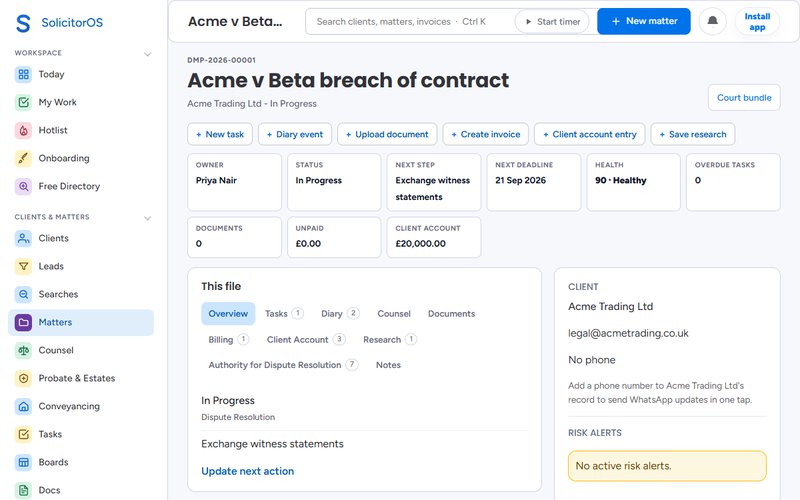Click the matter reference DMP-2026-00001

tap(221, 60)
